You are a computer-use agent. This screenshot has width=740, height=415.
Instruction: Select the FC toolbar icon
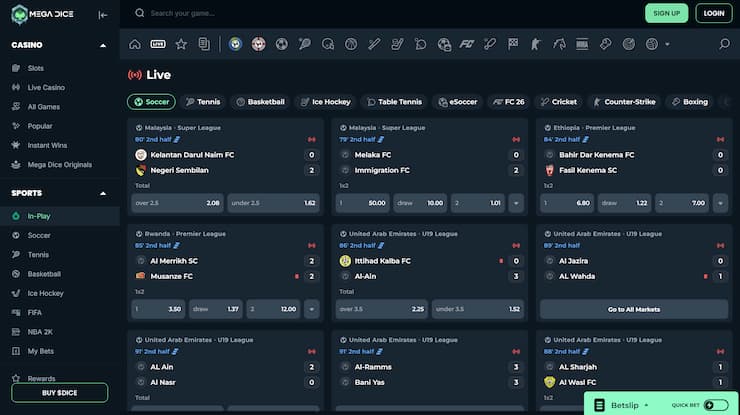pyautogui.click(x=467, y=44)
